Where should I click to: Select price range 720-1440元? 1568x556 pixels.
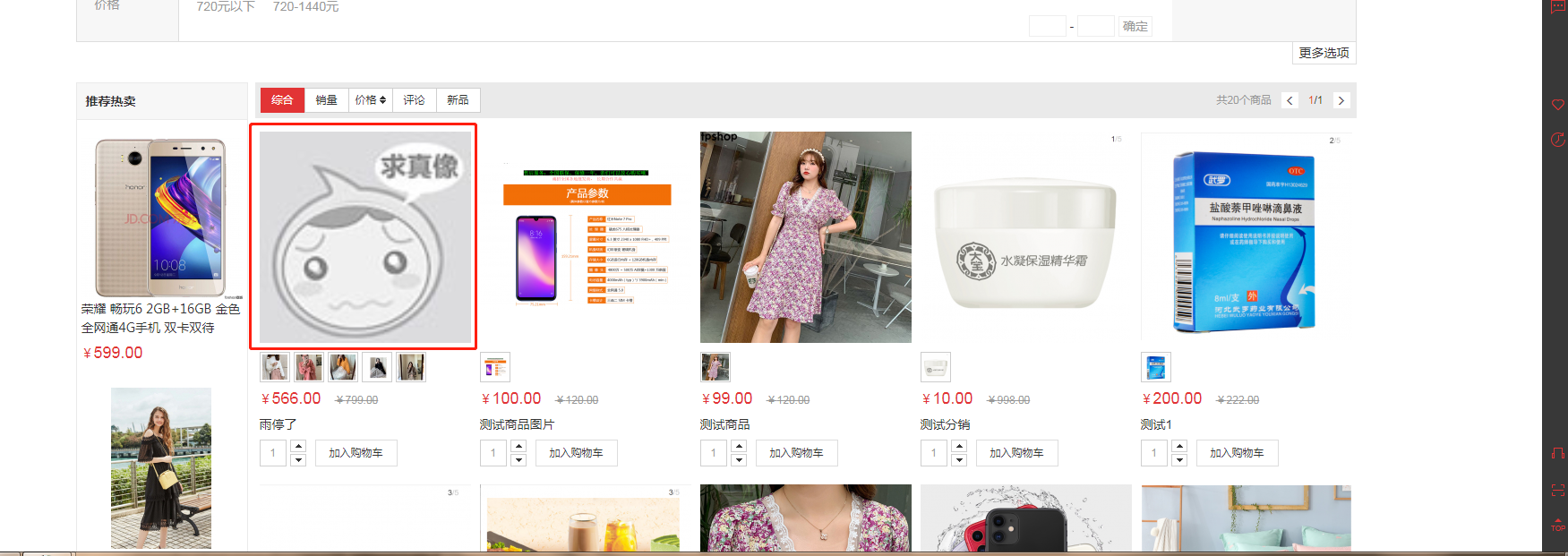306,6
